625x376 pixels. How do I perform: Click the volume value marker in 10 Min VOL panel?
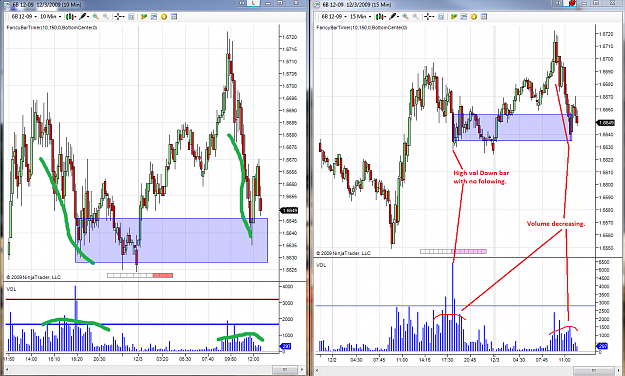coord(286,346)
